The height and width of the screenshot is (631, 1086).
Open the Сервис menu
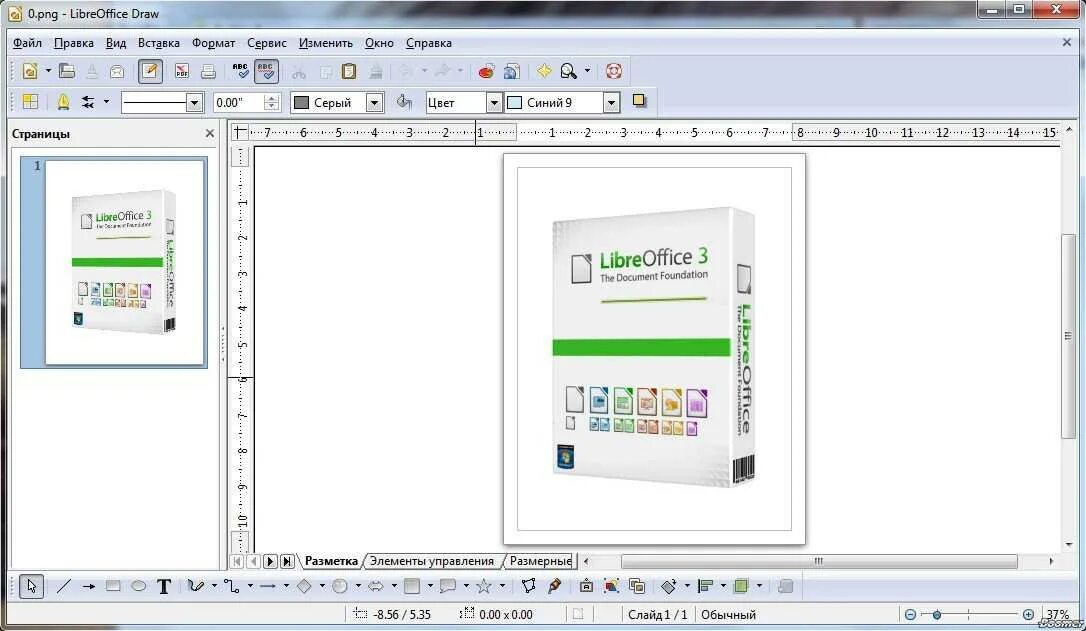pyautogui.click(x=267, y=43)
